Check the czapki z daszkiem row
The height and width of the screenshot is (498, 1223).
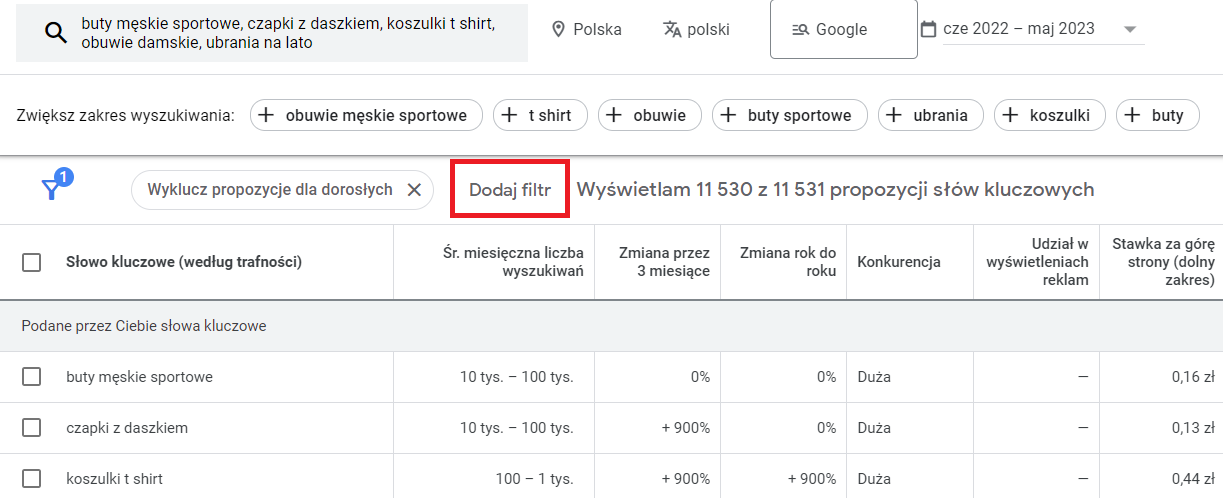32,428
